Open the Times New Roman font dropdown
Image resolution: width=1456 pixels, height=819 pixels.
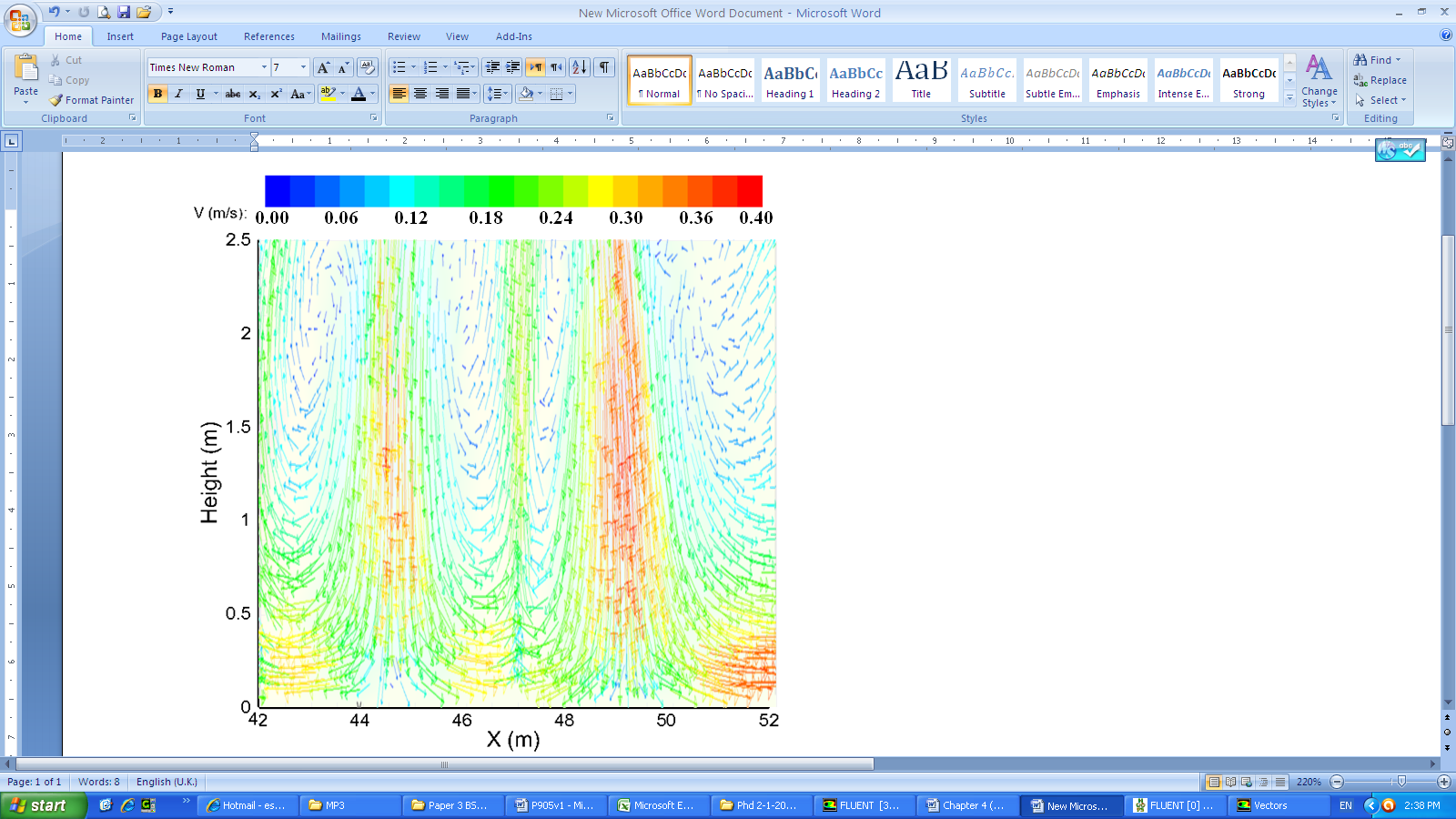pos(264,67)
